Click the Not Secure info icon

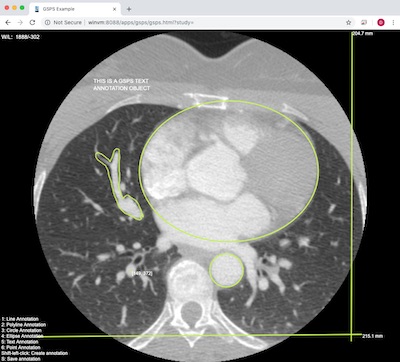[x=47, y=22]
